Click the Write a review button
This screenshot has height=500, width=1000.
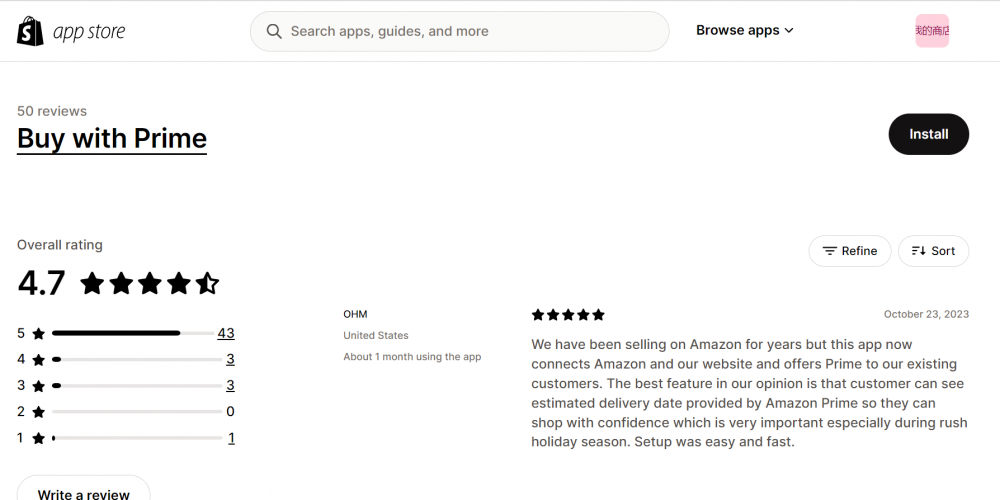(x=84, y=492)
